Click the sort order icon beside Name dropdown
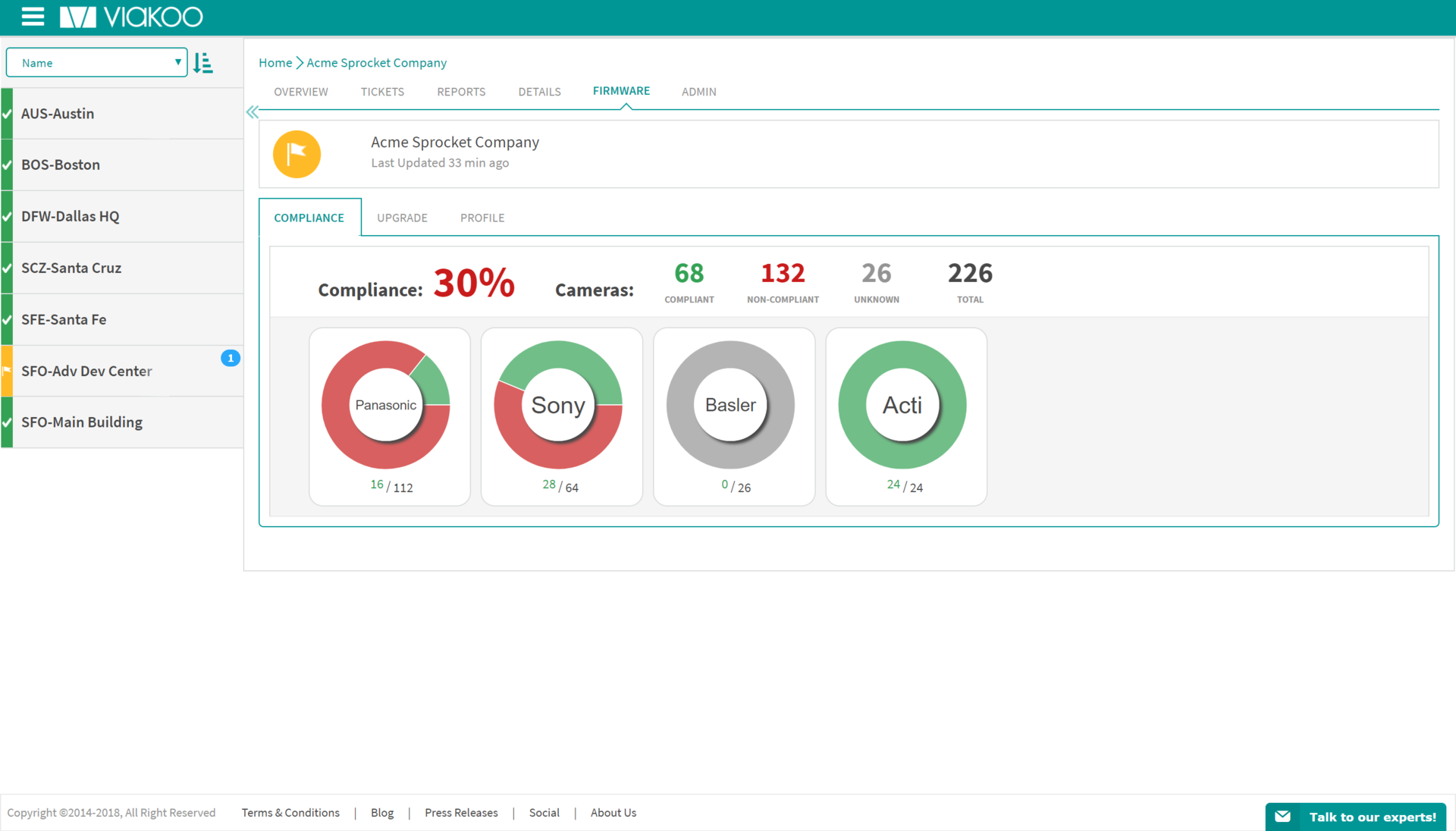 coord(202,62)
